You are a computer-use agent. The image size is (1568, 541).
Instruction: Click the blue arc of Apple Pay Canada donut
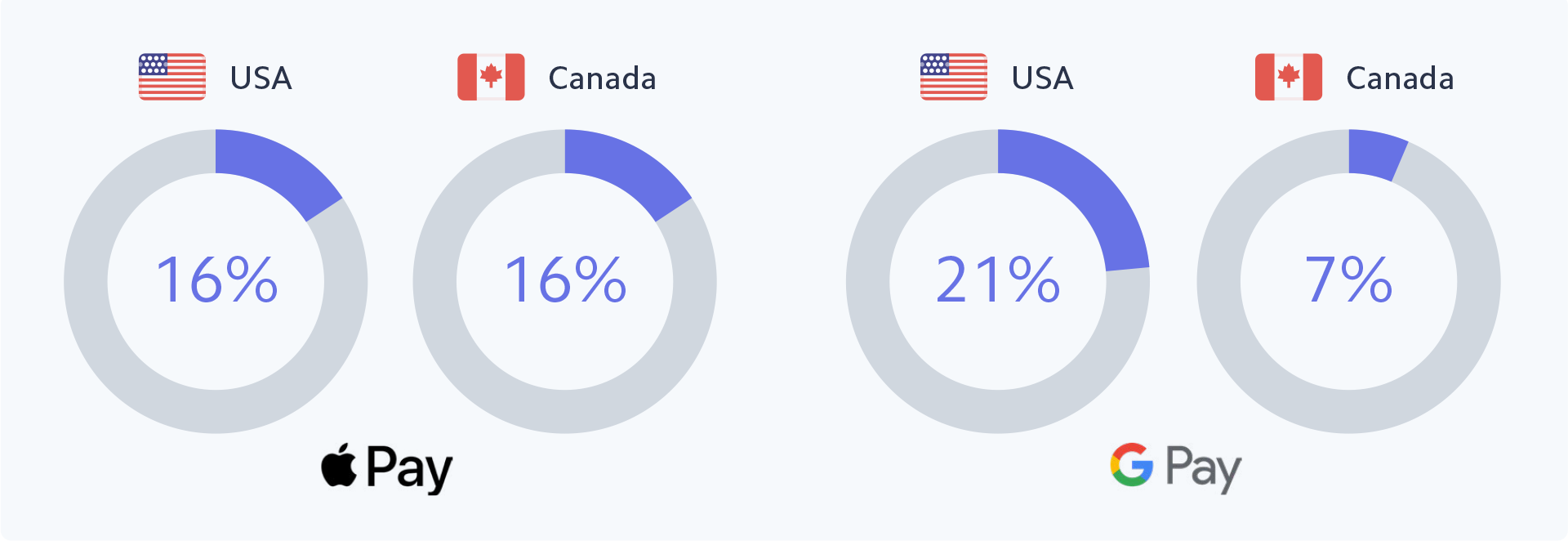[625, 169]
